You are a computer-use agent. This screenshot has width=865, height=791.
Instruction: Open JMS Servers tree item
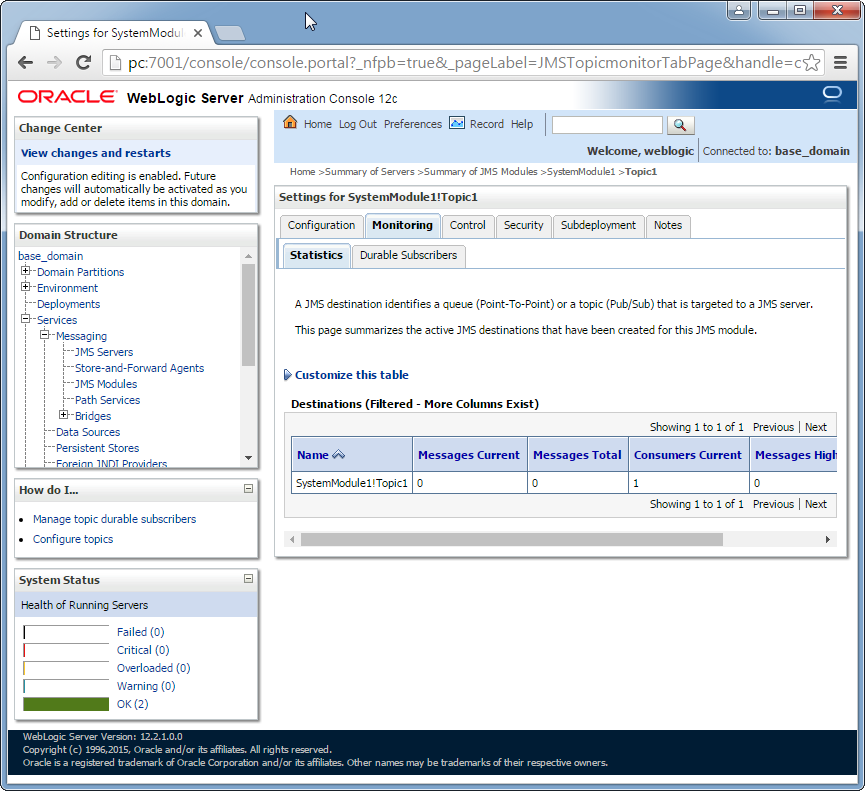104,352
